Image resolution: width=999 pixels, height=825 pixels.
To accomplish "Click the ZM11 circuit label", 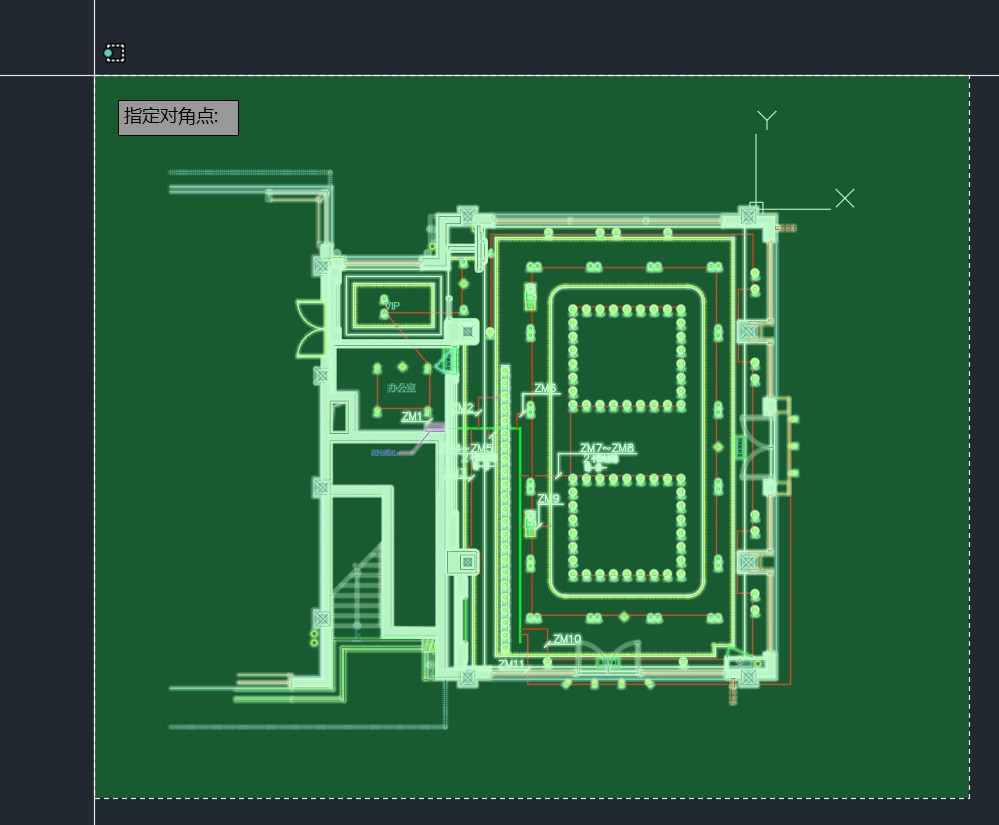I will click(x=511, y=664).
